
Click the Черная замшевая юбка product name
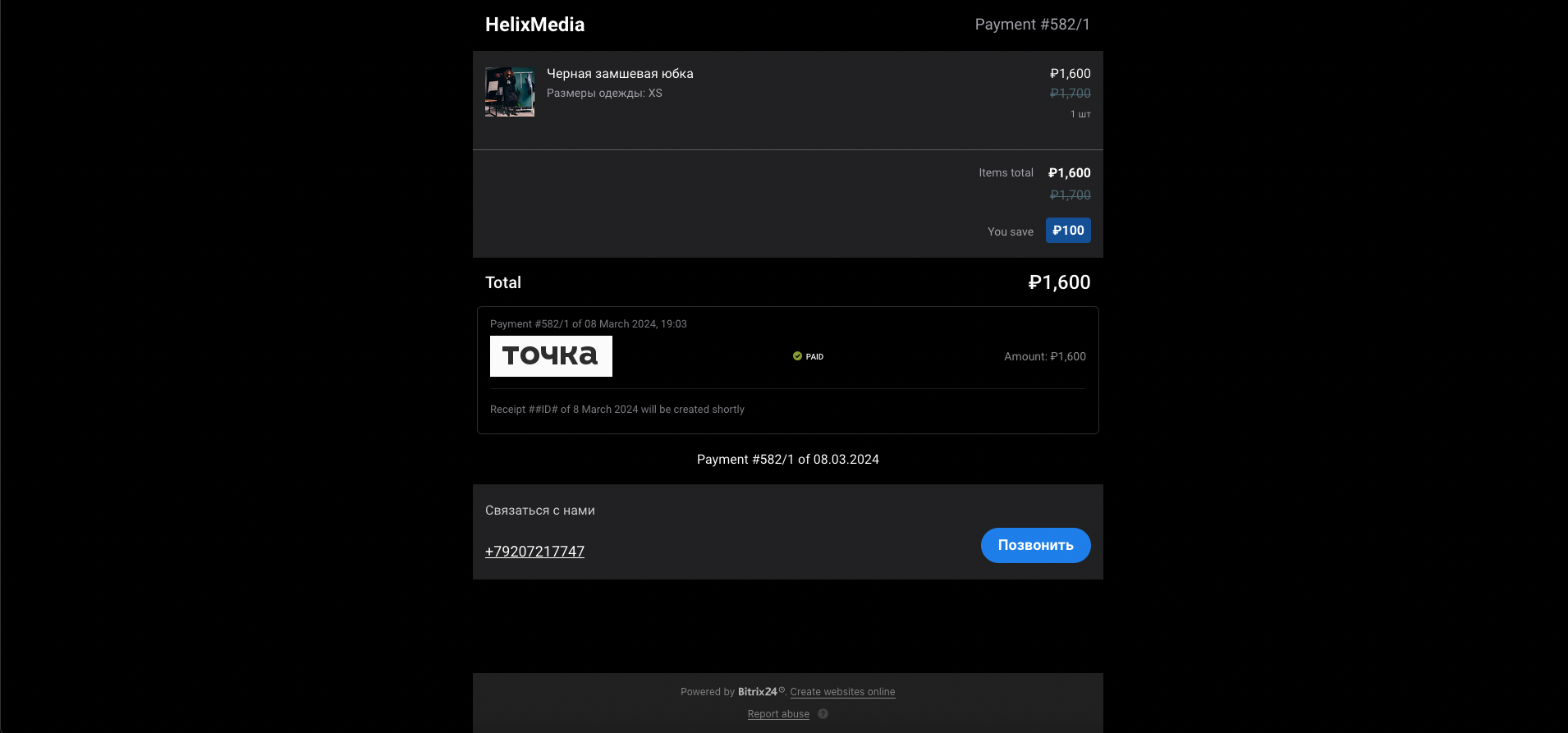[620, 74]
